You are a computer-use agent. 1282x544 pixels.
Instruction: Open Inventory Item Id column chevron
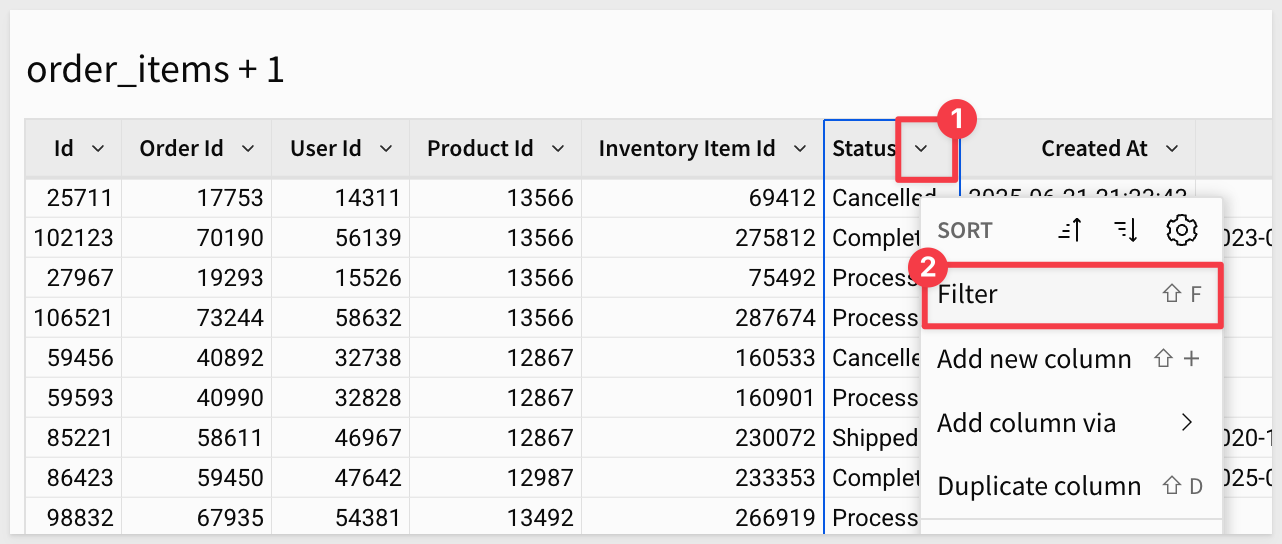pos(799,149)
